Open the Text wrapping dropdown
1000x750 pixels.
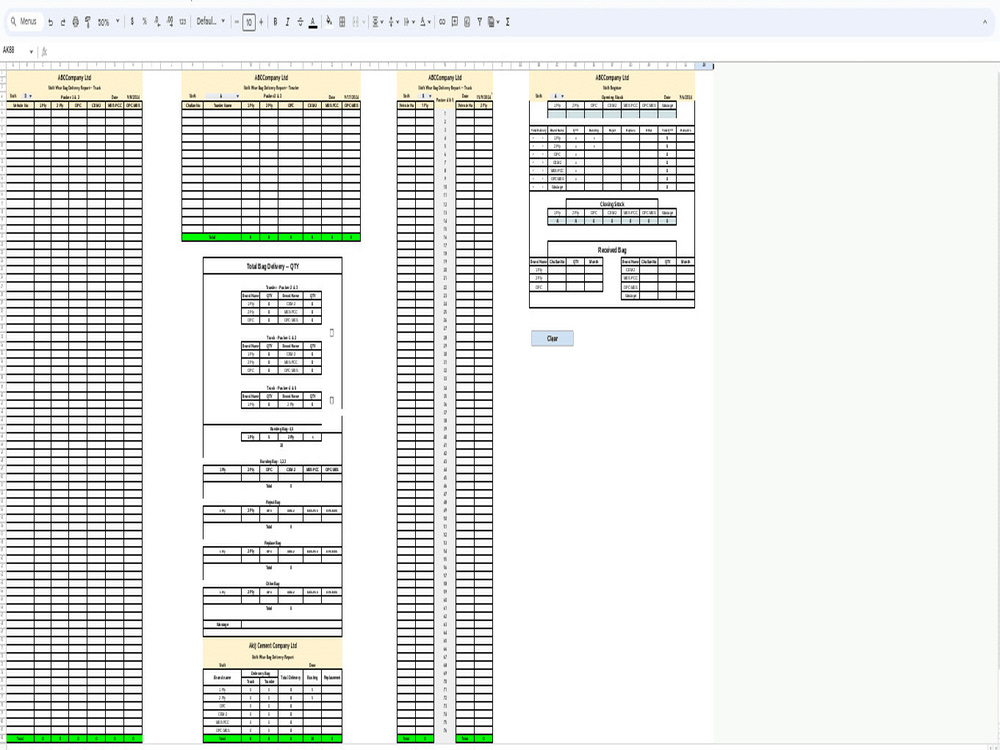pos(409,22)
